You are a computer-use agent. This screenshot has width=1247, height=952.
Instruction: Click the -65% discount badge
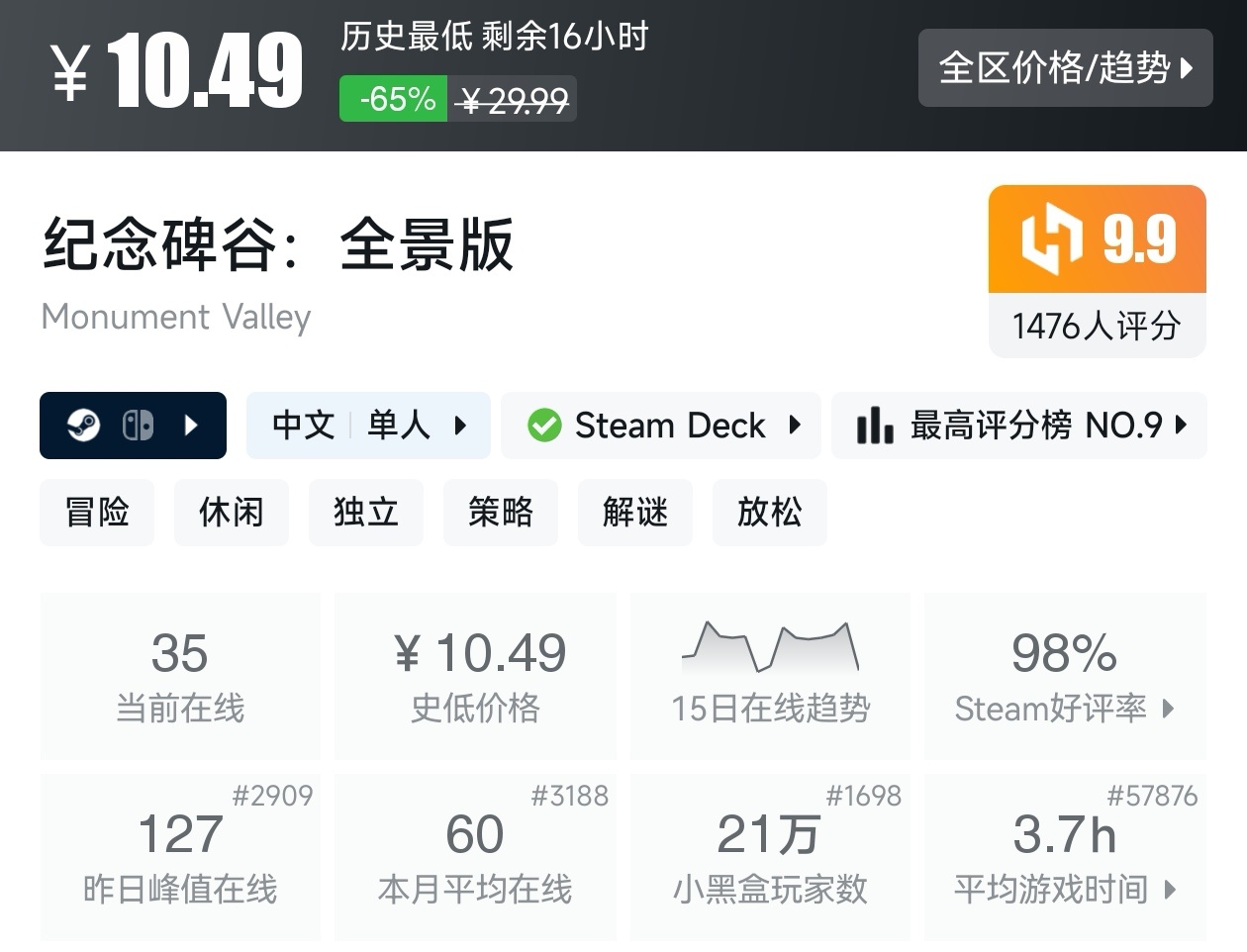pos(394,99)
